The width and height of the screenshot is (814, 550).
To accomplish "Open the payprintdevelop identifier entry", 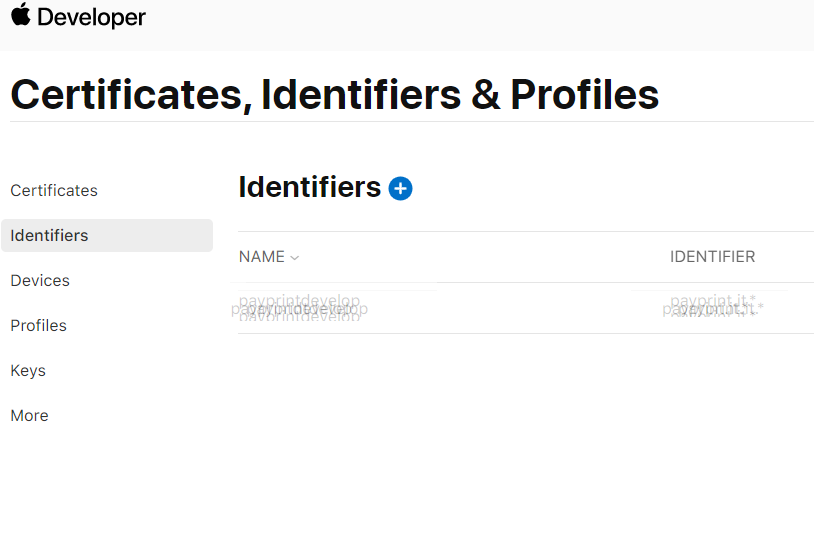I will coord(300,309).
